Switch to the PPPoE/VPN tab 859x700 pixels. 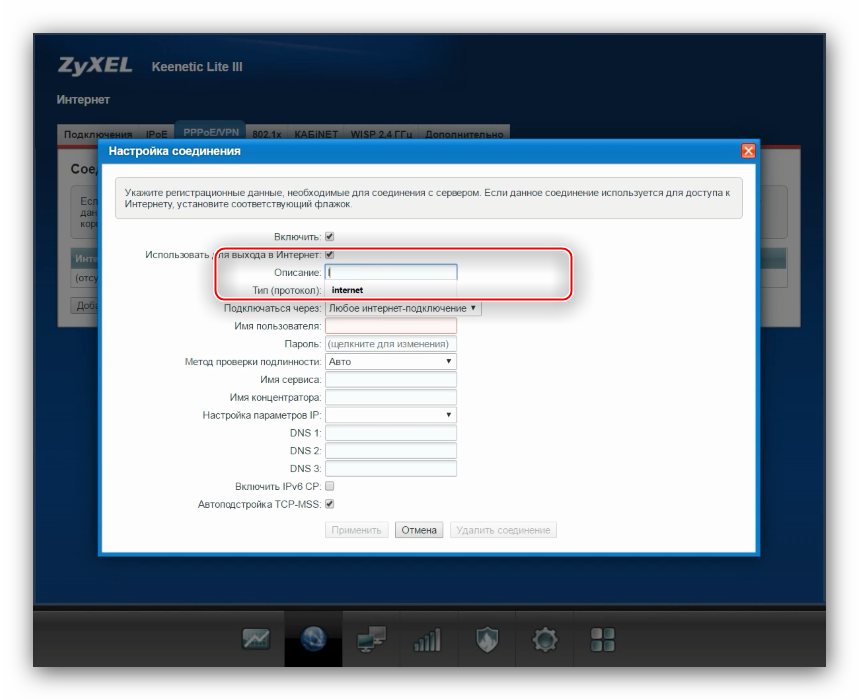pyautogui.click(x=211, y=133)
